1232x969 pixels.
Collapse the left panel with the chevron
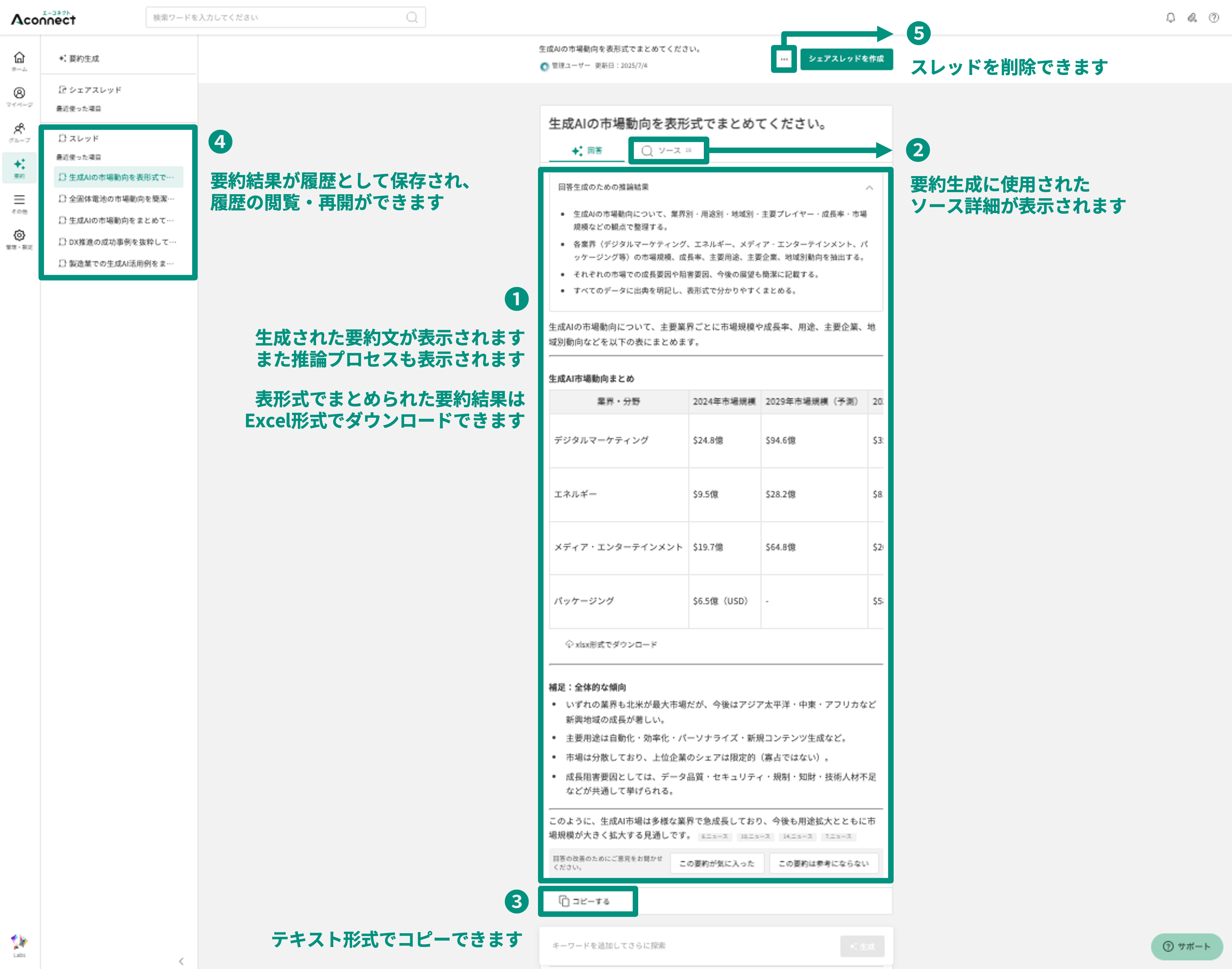pos(182,962)
